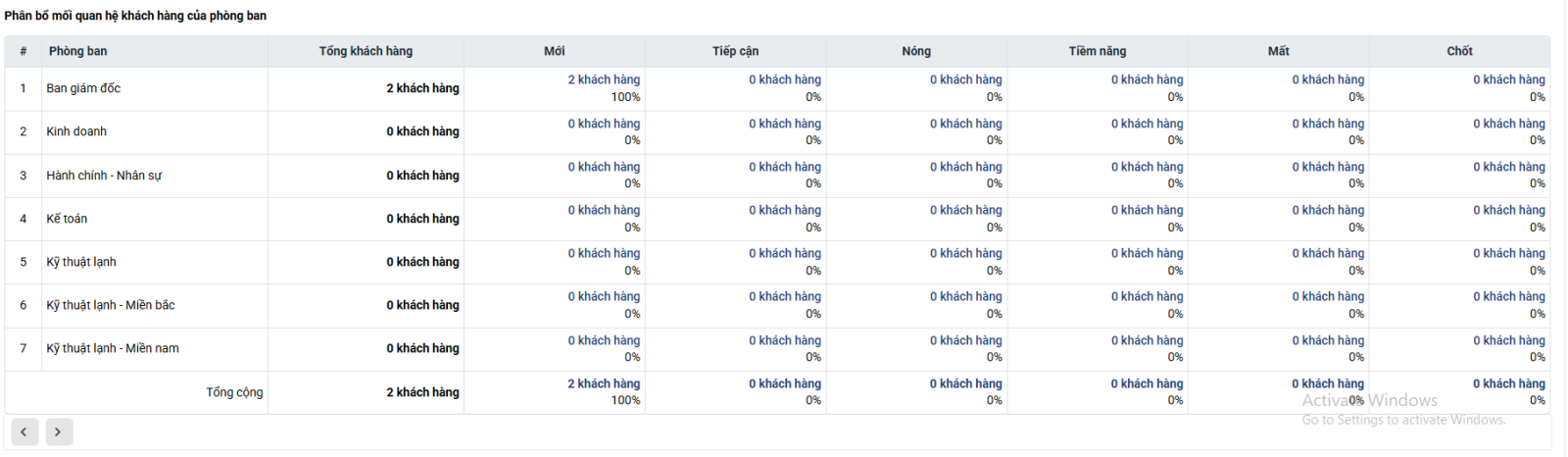Click the Tổng khách hàng column header
This screenshot has width=1568, height=457.
tap(366, 51)
